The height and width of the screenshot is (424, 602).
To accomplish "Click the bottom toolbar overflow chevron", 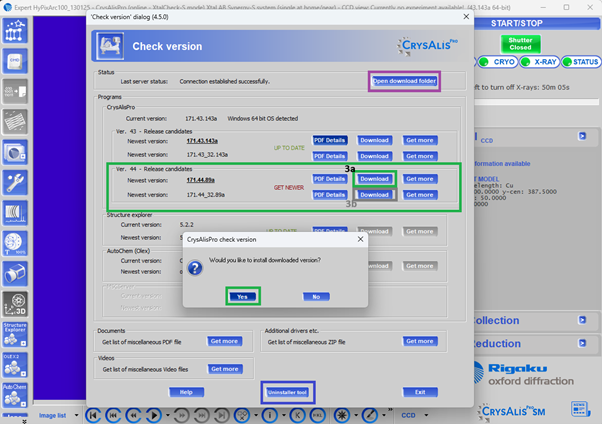I will pyautogui.click(x=391, y=409).
